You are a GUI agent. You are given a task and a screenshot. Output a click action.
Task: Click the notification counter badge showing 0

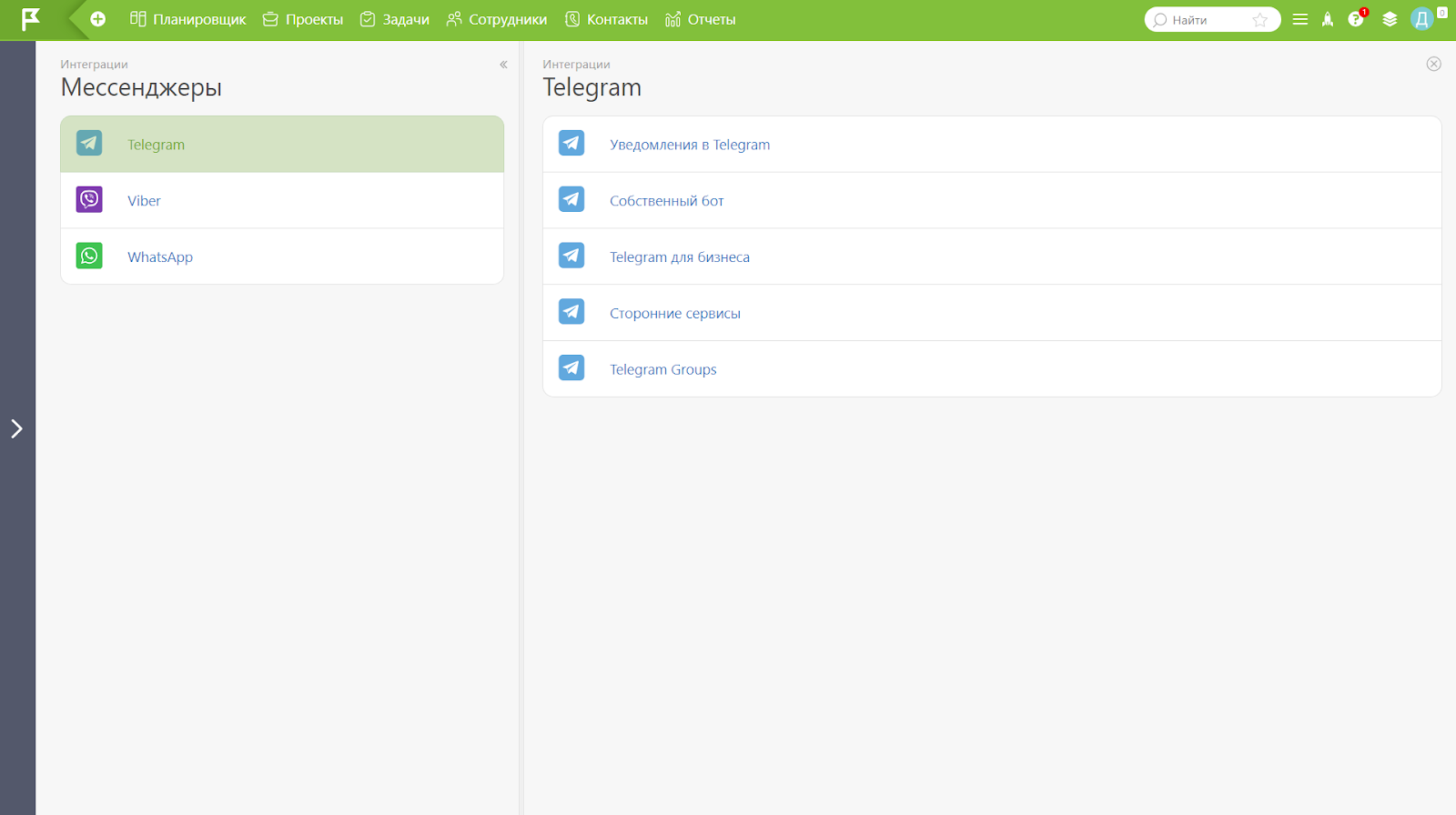[1442, 13]
